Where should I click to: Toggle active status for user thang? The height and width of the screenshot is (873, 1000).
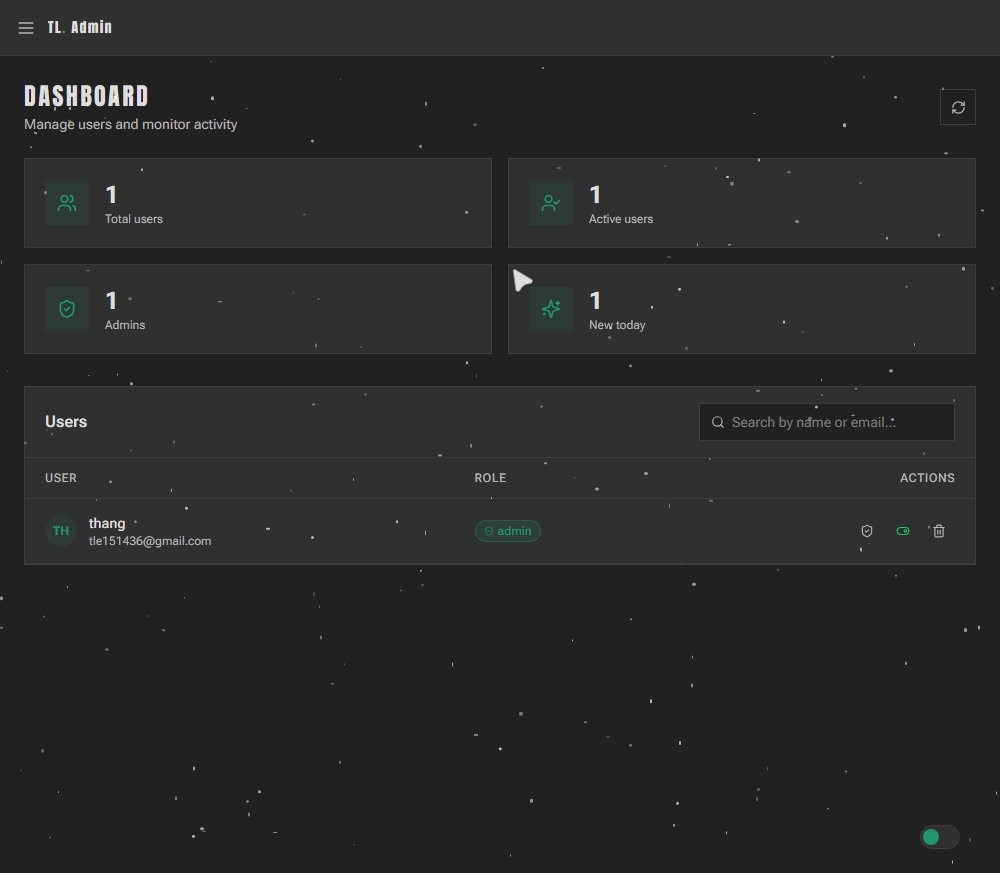(x=903, y=531)
